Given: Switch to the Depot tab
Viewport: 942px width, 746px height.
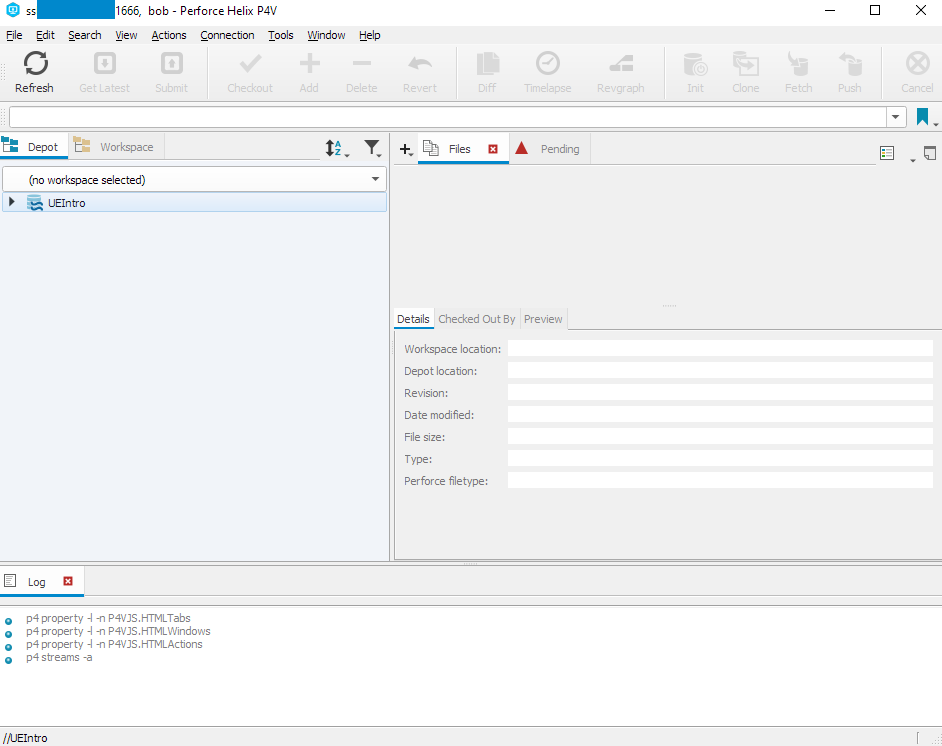Looking at the screenshot, I should [34, 147].
